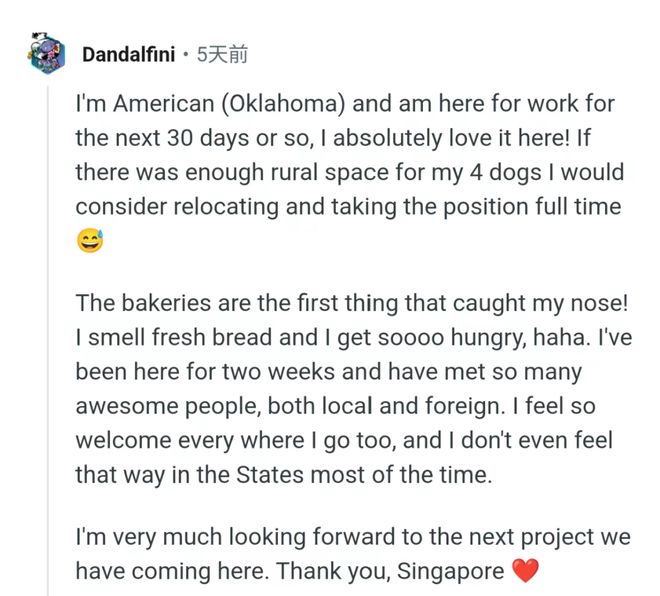Click the "5天前" comment timestamp
The height and width of the screenshot is (596, 660).
pos(222,54)
